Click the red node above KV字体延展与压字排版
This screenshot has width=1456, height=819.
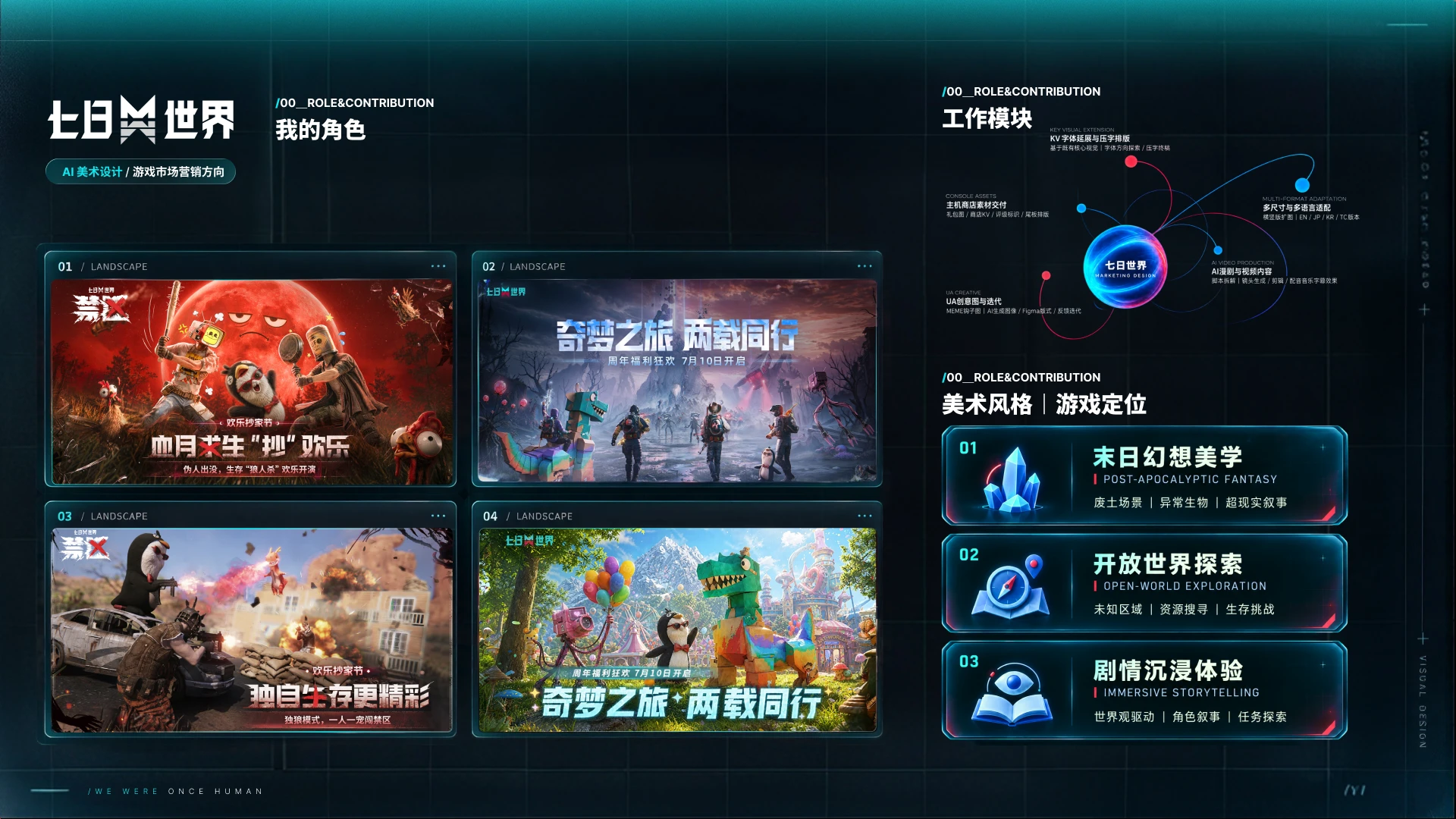[x=1131, y=162]
